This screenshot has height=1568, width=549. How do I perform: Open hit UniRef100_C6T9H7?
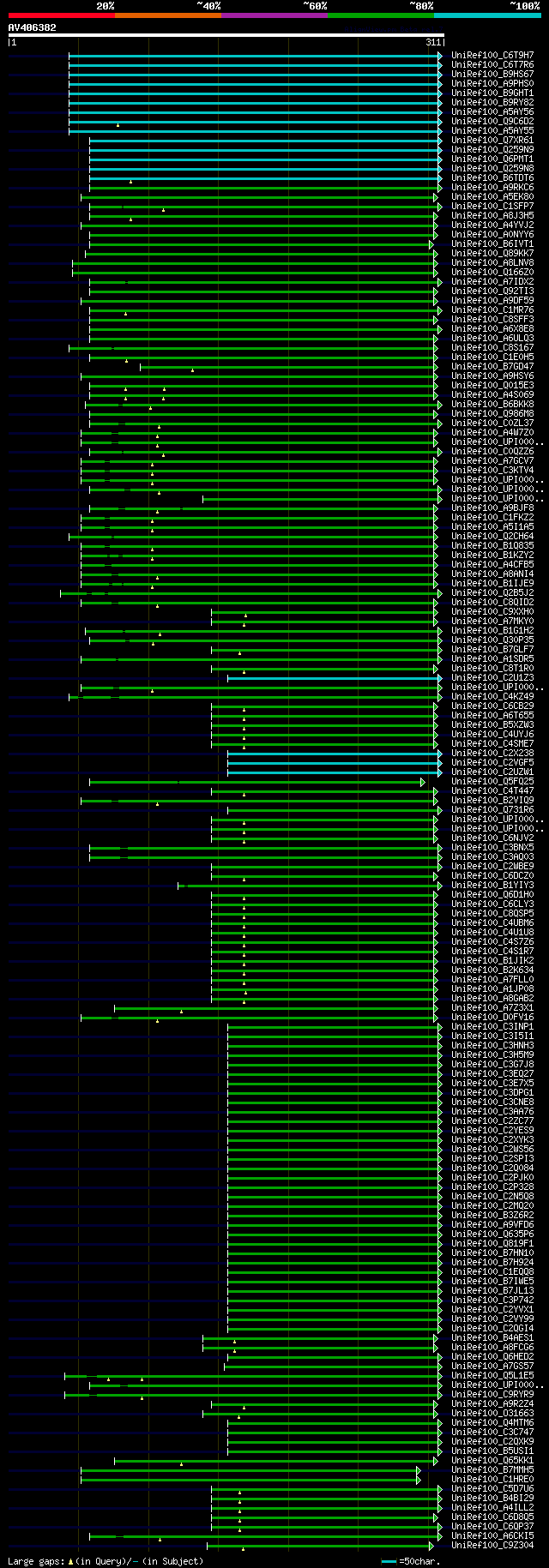(492, 56)
